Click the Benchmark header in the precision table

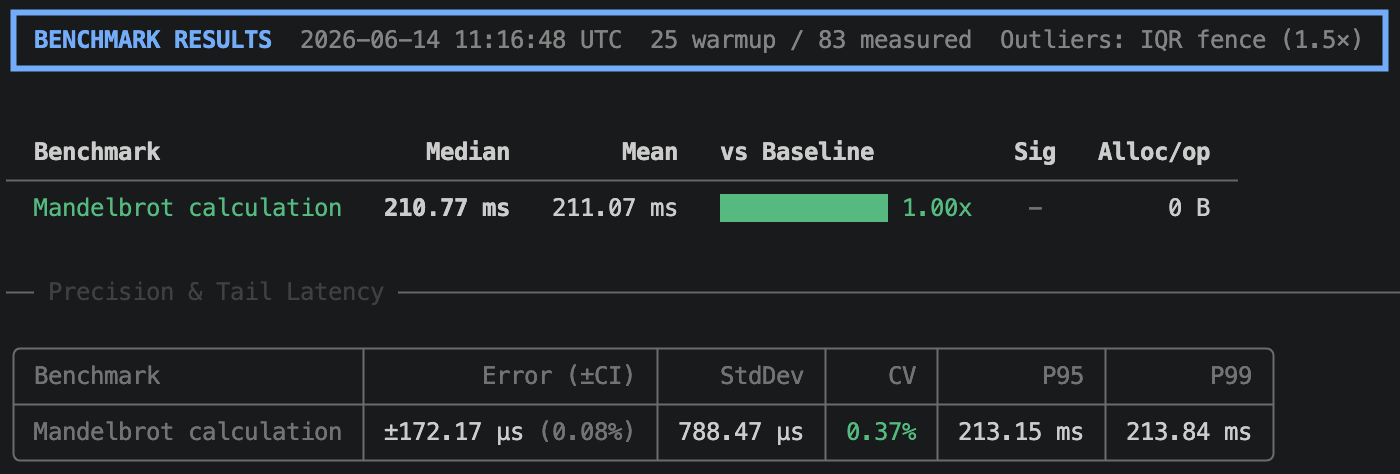click(x=97, y=376)
